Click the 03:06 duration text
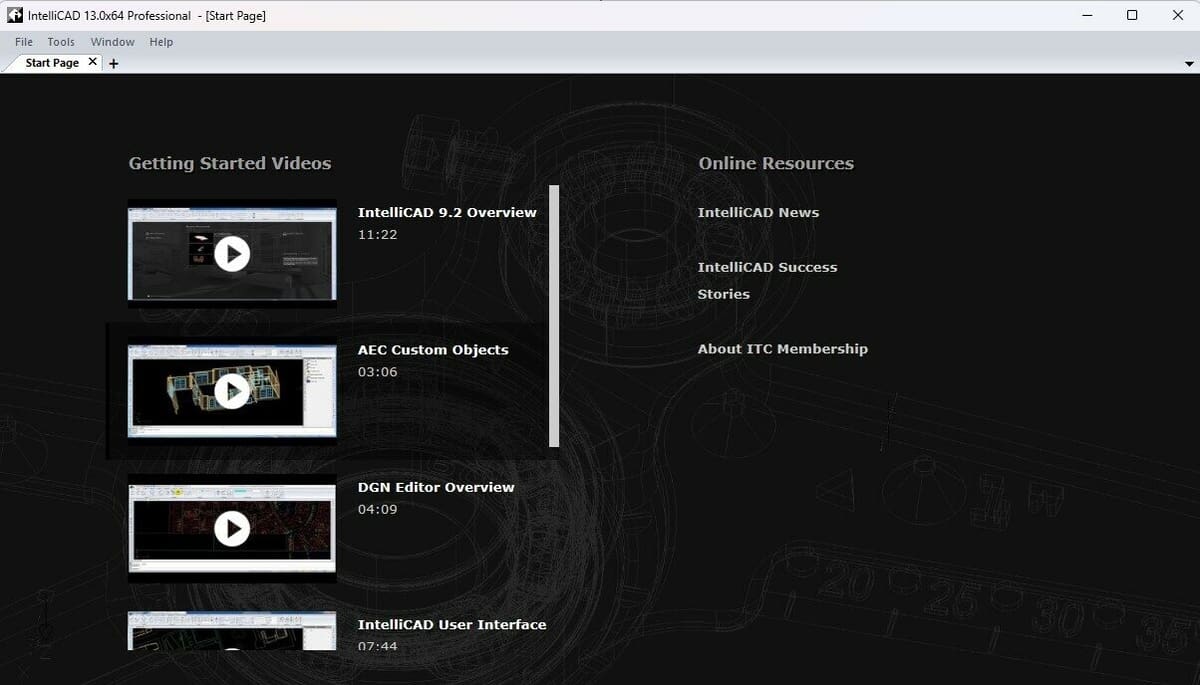 378,372
